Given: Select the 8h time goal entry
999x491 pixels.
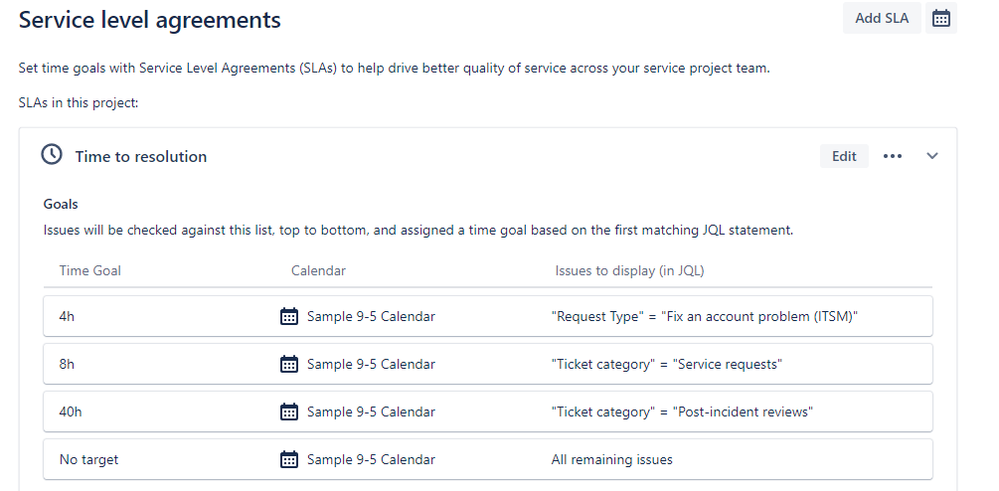Looking at the screenshot, I should (x=67, y=364).
